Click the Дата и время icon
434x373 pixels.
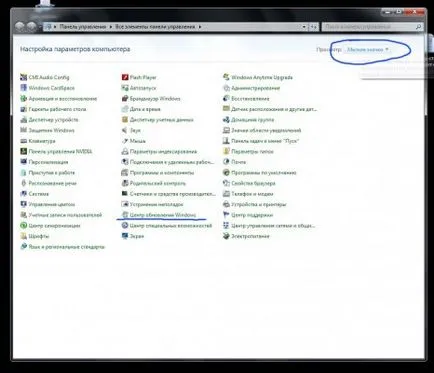pyautogui.click(x=125, y=109)
